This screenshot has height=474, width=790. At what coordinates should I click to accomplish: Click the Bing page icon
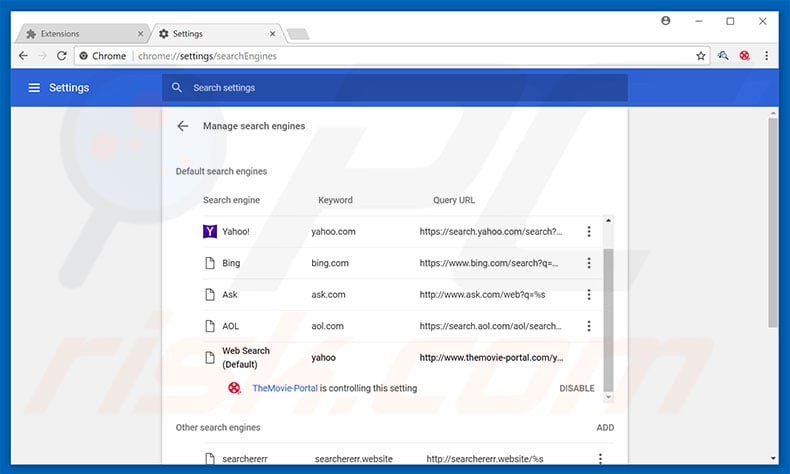(210, 263)
